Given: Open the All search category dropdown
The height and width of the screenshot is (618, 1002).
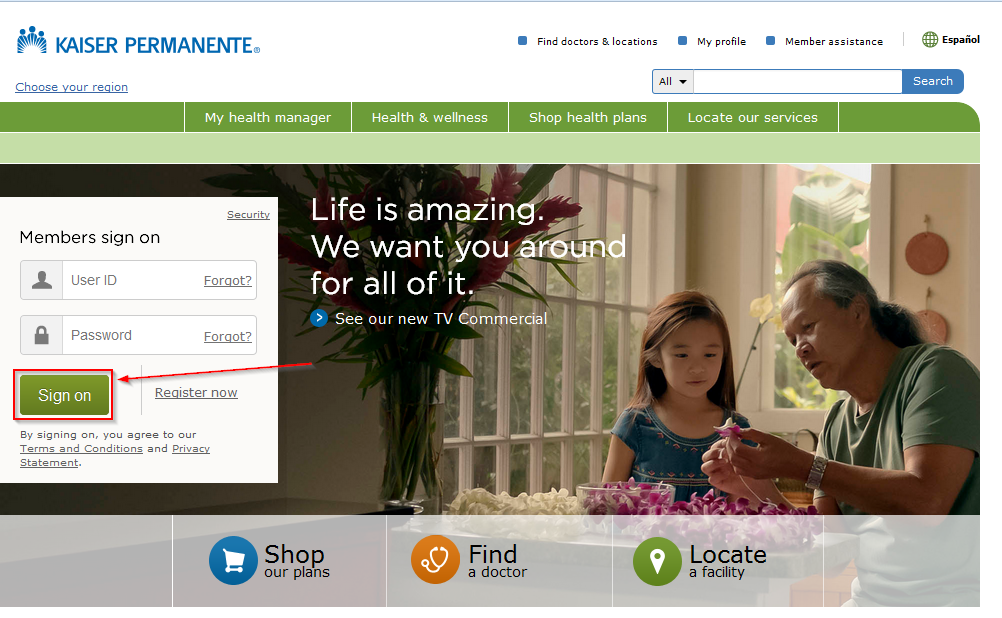Looking at the screenshot, I should coord(673,82).
